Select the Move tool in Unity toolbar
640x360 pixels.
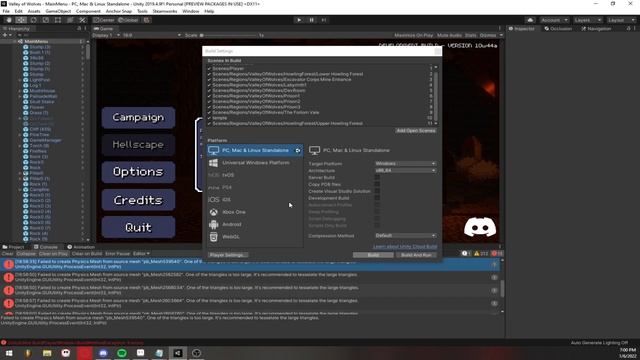pyautogui.click(x=21, y=20)
